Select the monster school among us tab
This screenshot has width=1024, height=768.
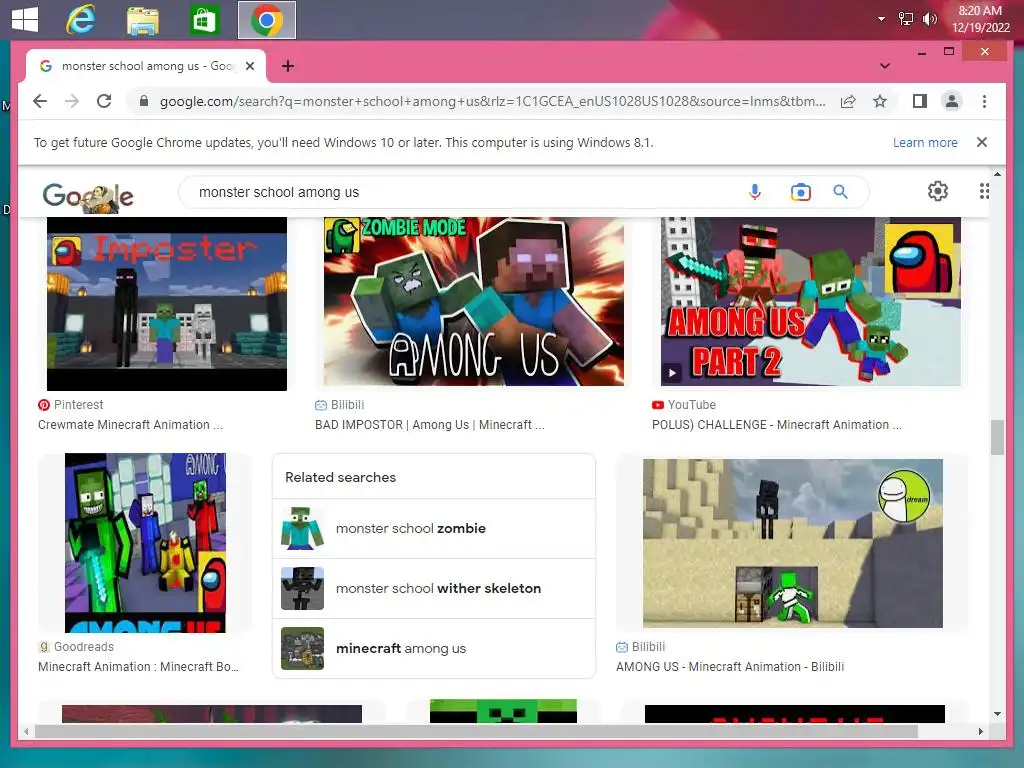(146, 66)
